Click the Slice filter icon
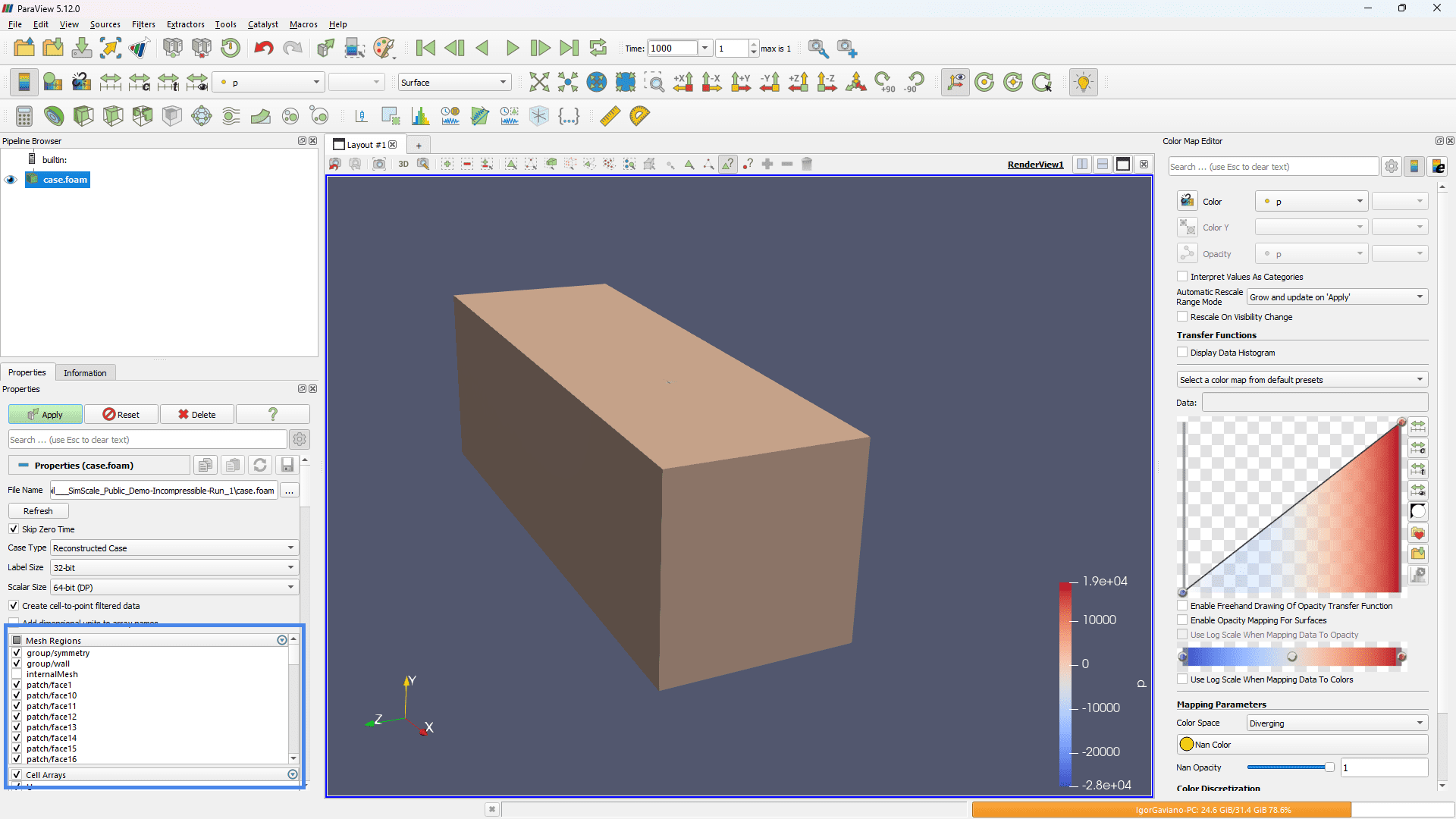Image resolution: width=1456 pixels, height=819 pixels. point(113,116)
